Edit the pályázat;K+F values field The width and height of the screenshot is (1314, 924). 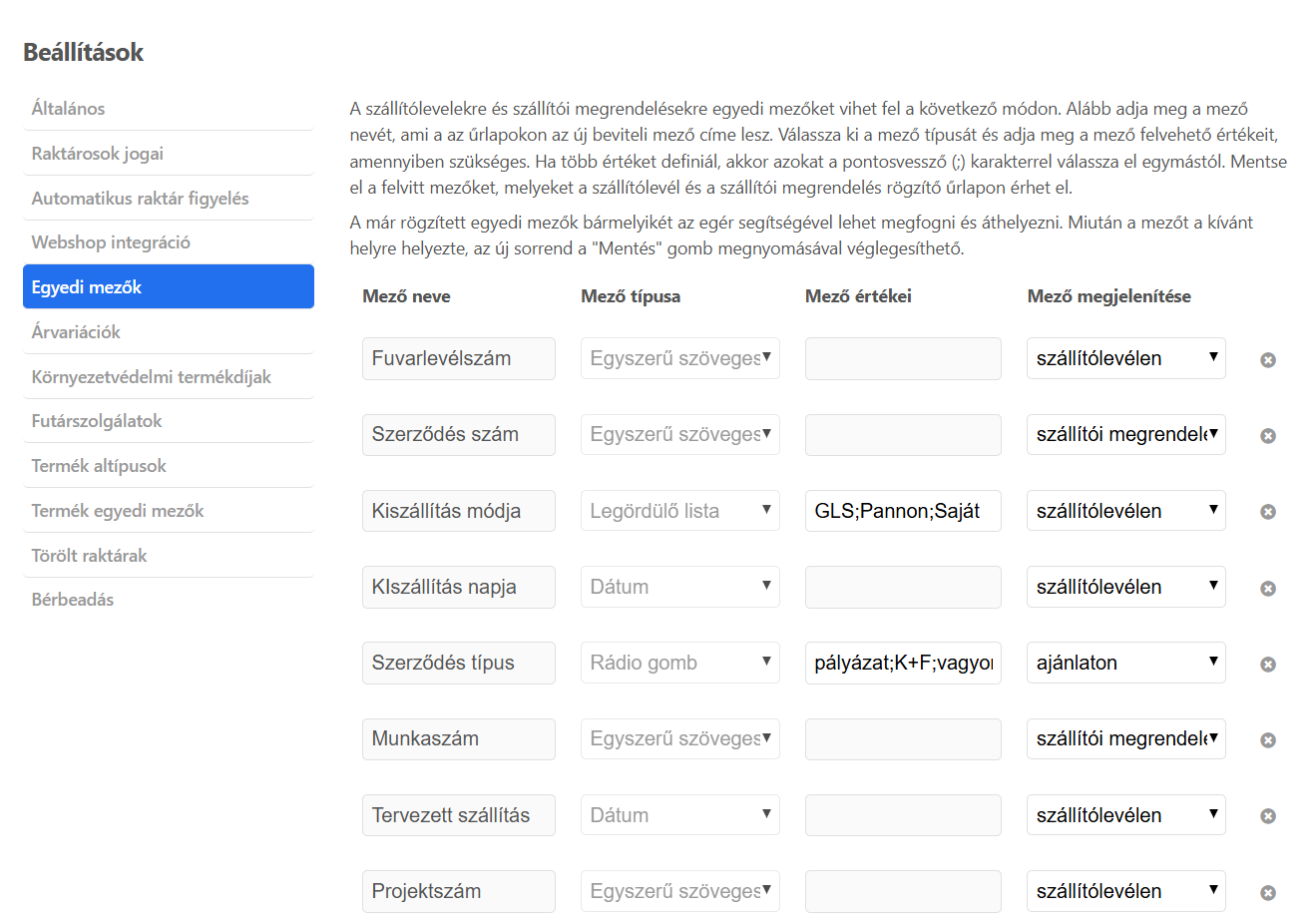point(903,663)
